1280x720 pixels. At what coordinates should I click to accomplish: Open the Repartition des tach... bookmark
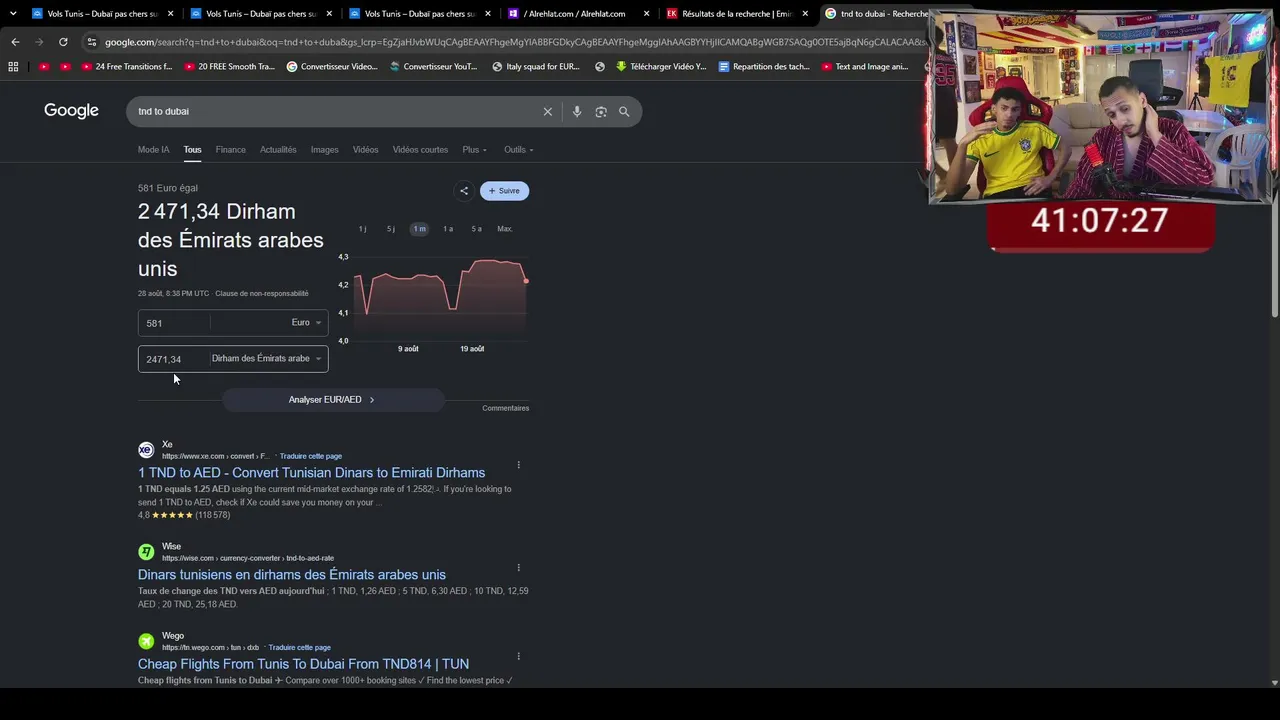pos(764,67)
